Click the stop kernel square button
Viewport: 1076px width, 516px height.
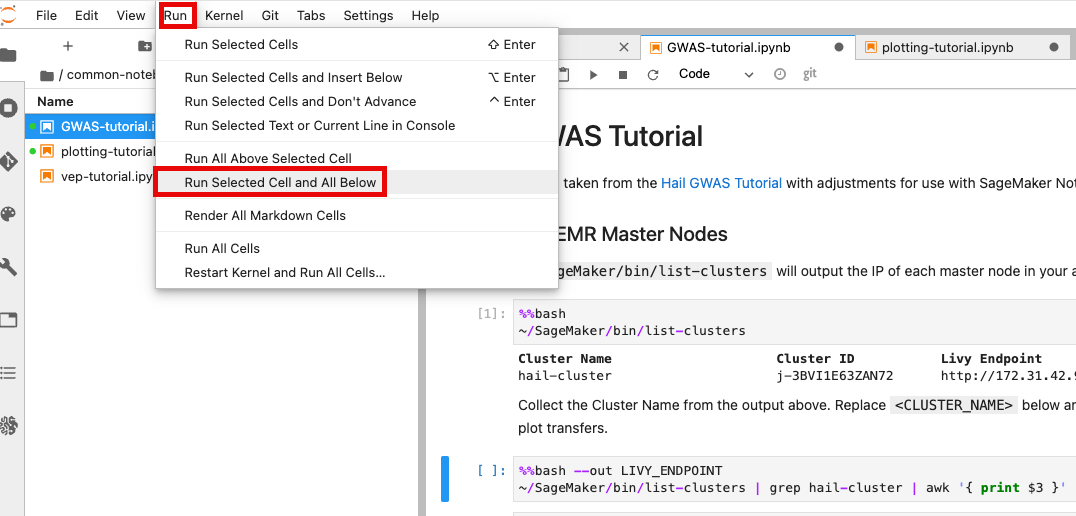coord(623,74)
